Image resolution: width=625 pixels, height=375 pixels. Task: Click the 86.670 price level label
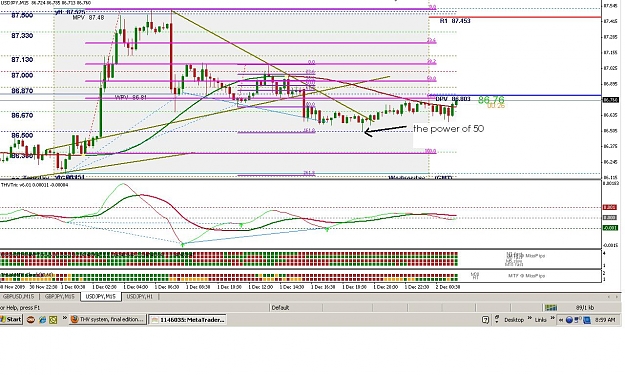coord(22,115)
